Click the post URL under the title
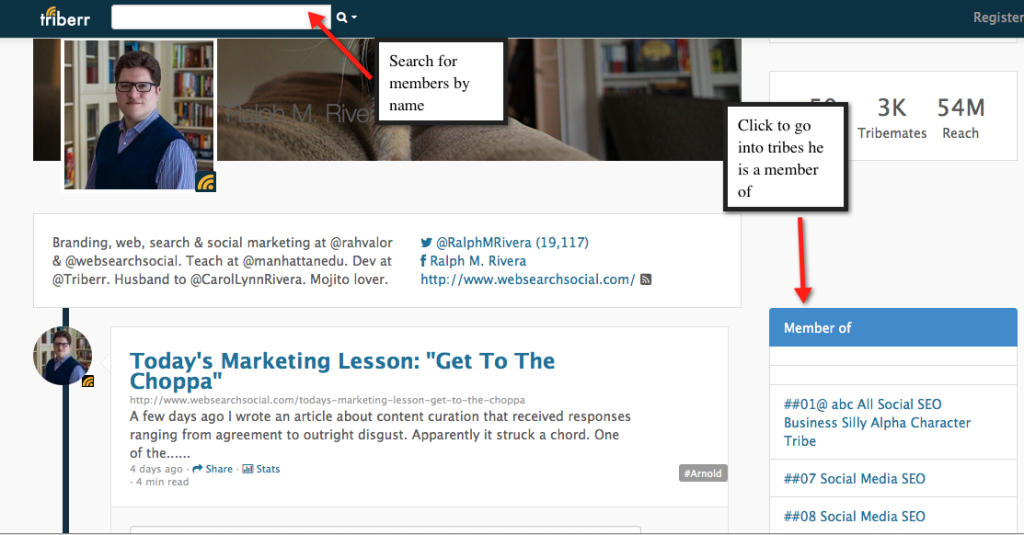1024x535 pixels. coord(327,400)
